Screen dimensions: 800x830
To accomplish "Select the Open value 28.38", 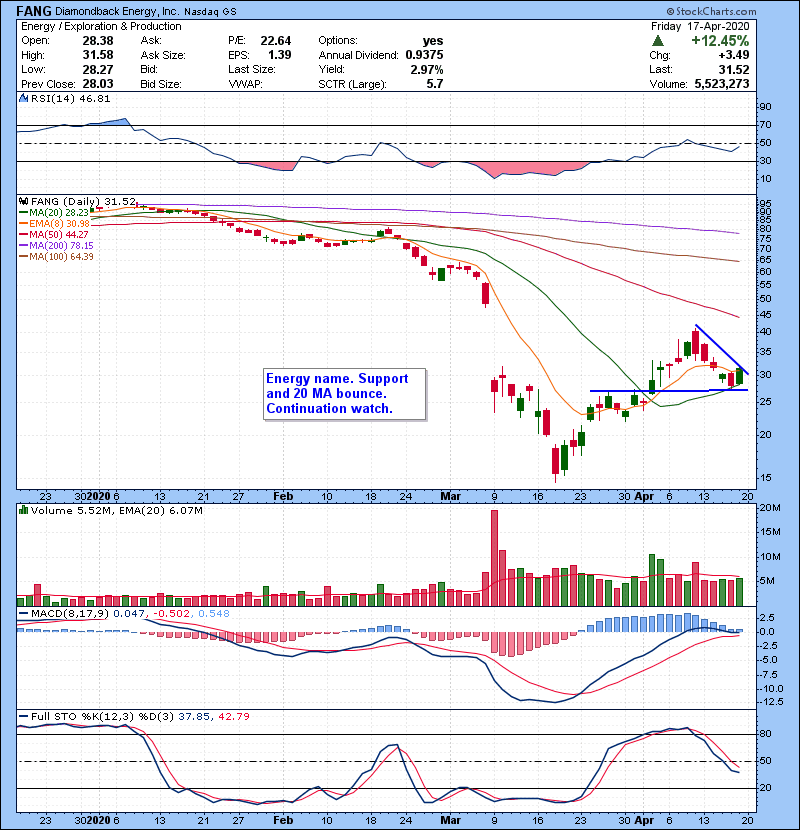I will point(98,41).
